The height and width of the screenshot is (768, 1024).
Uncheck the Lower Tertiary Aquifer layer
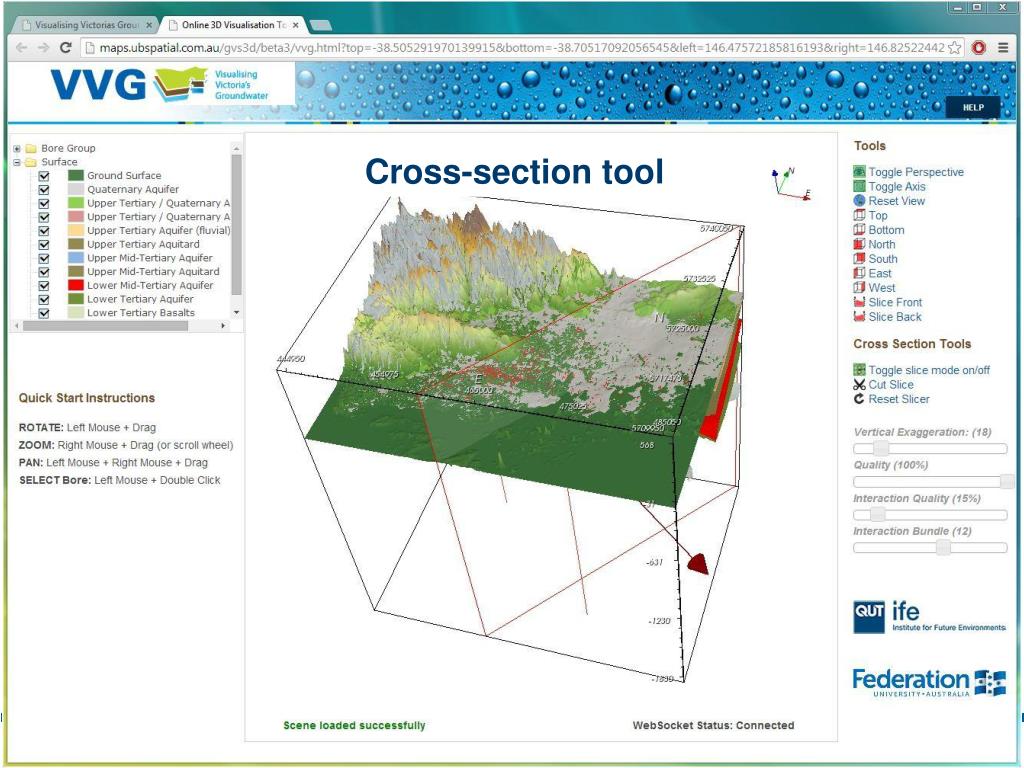[x=44, y=299]
